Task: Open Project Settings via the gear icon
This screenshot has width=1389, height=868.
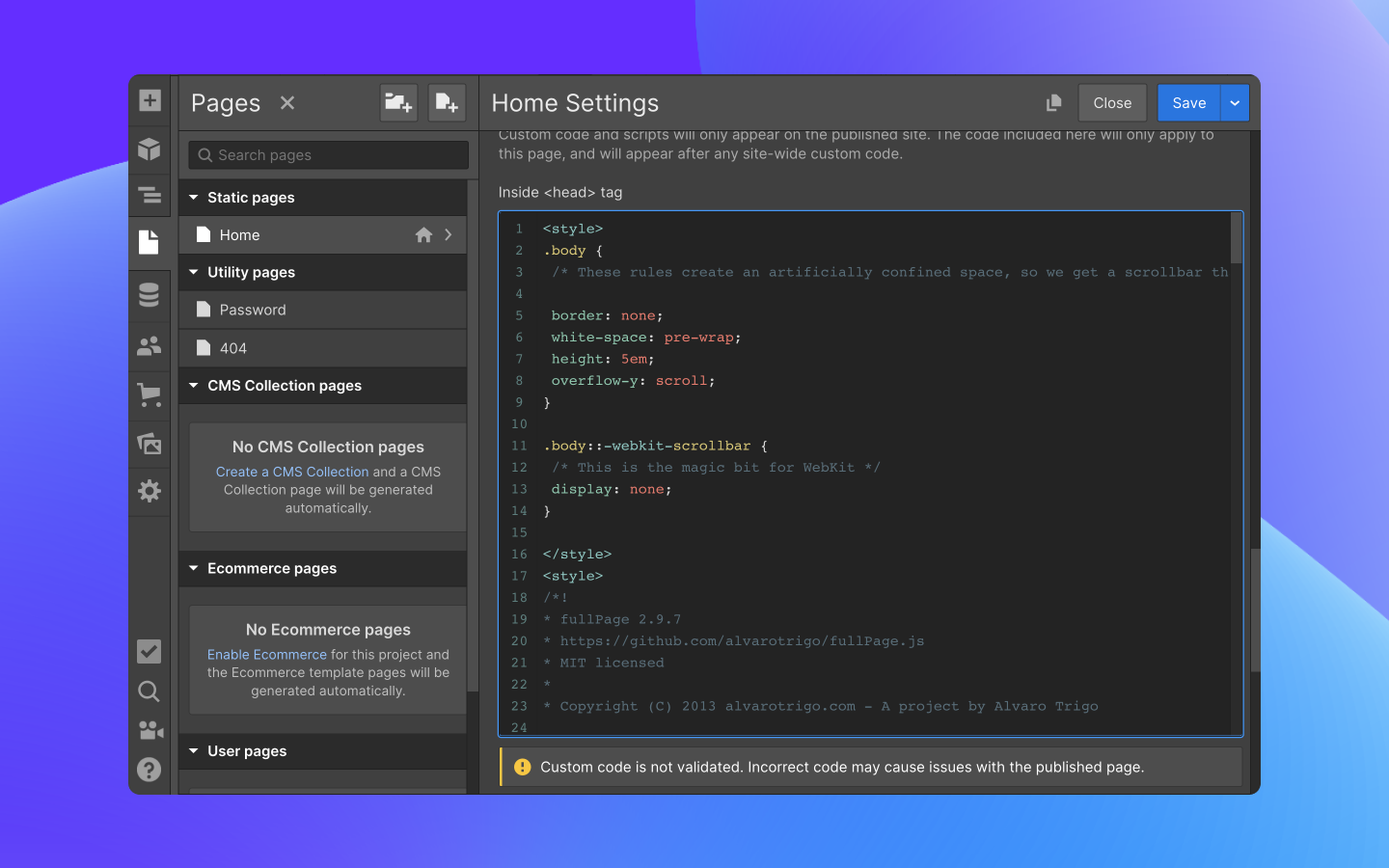Action: [x=150, y=491]
